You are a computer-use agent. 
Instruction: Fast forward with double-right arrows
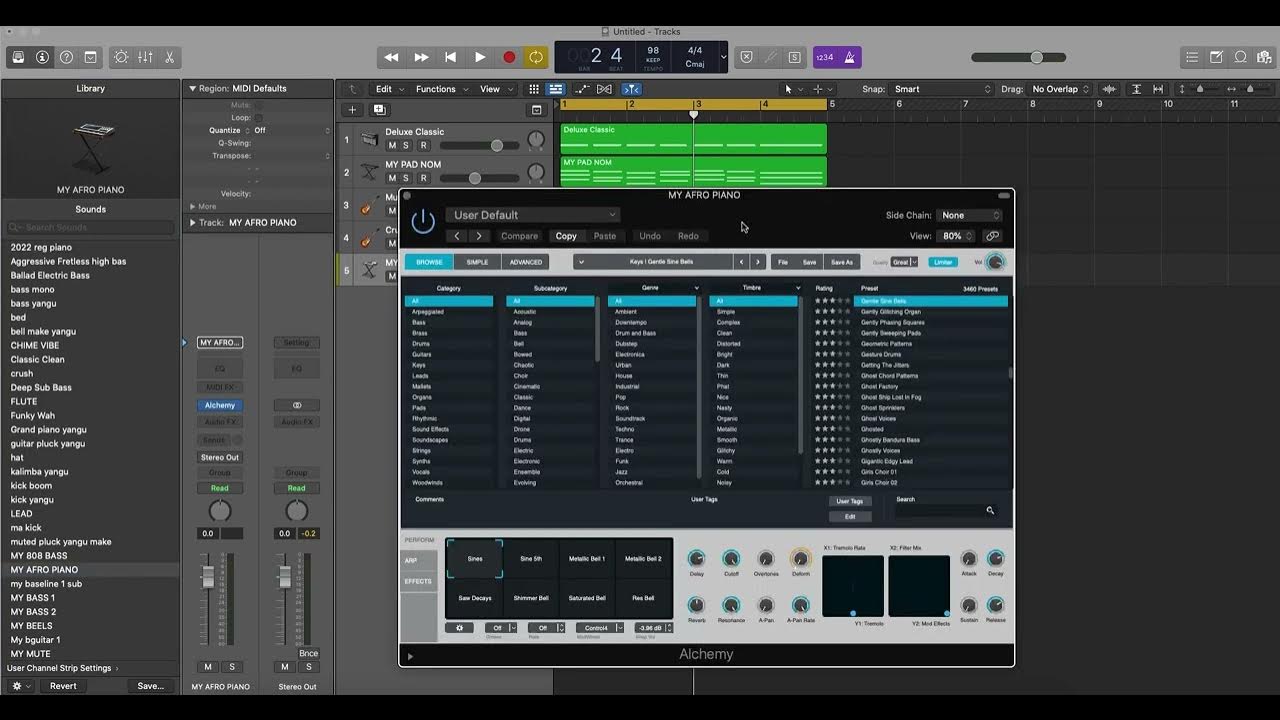[421, 57]
